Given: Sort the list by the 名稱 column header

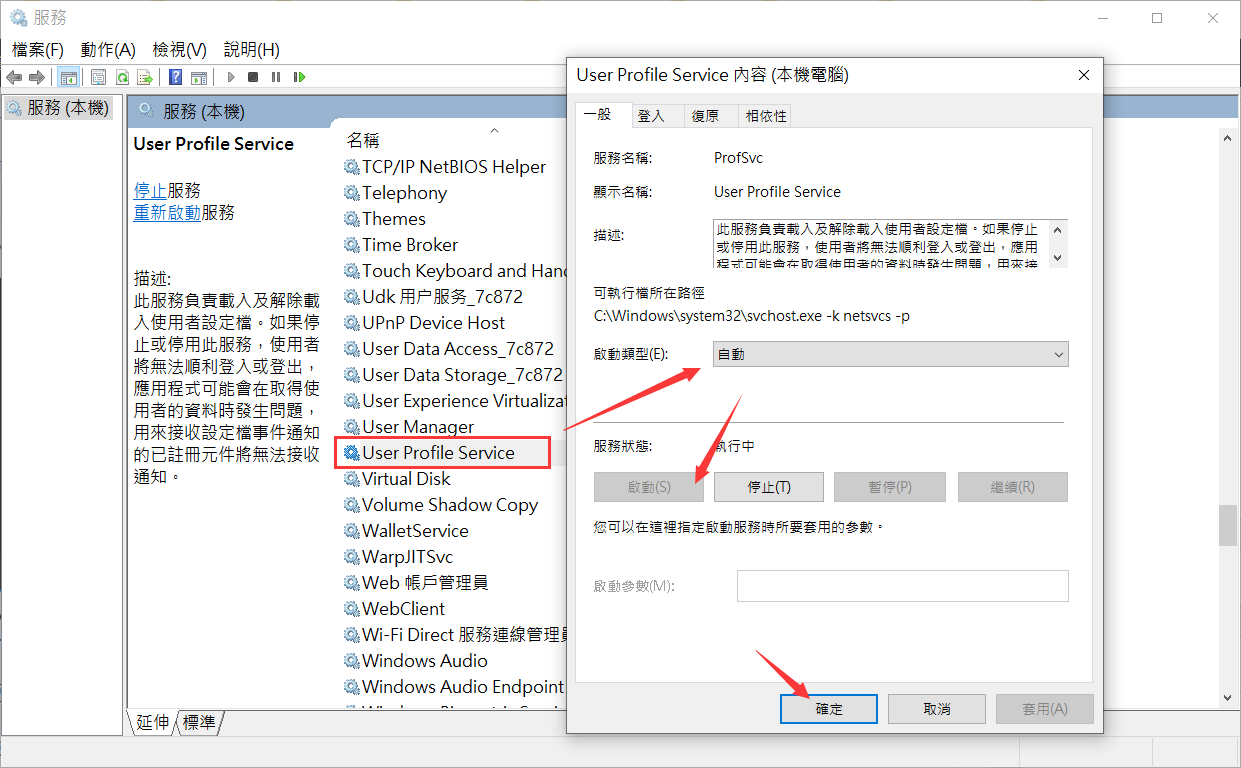Looking at the screenshot, I should point(363,140).
